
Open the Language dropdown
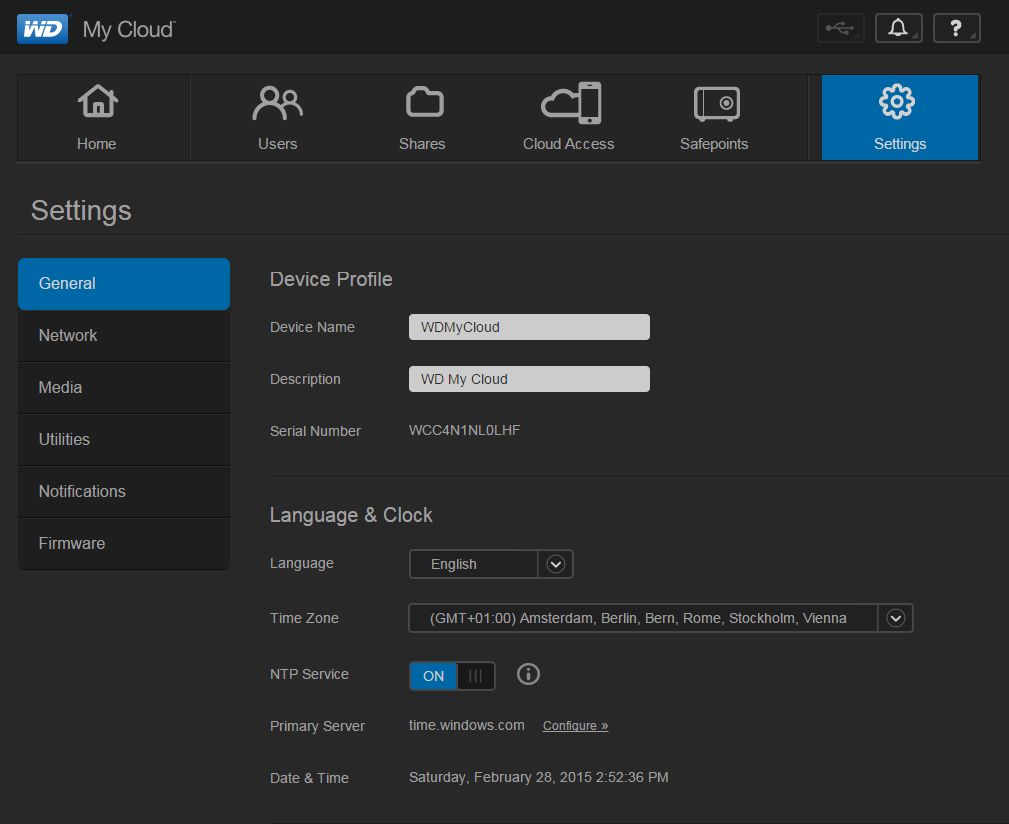coord(491,564)
